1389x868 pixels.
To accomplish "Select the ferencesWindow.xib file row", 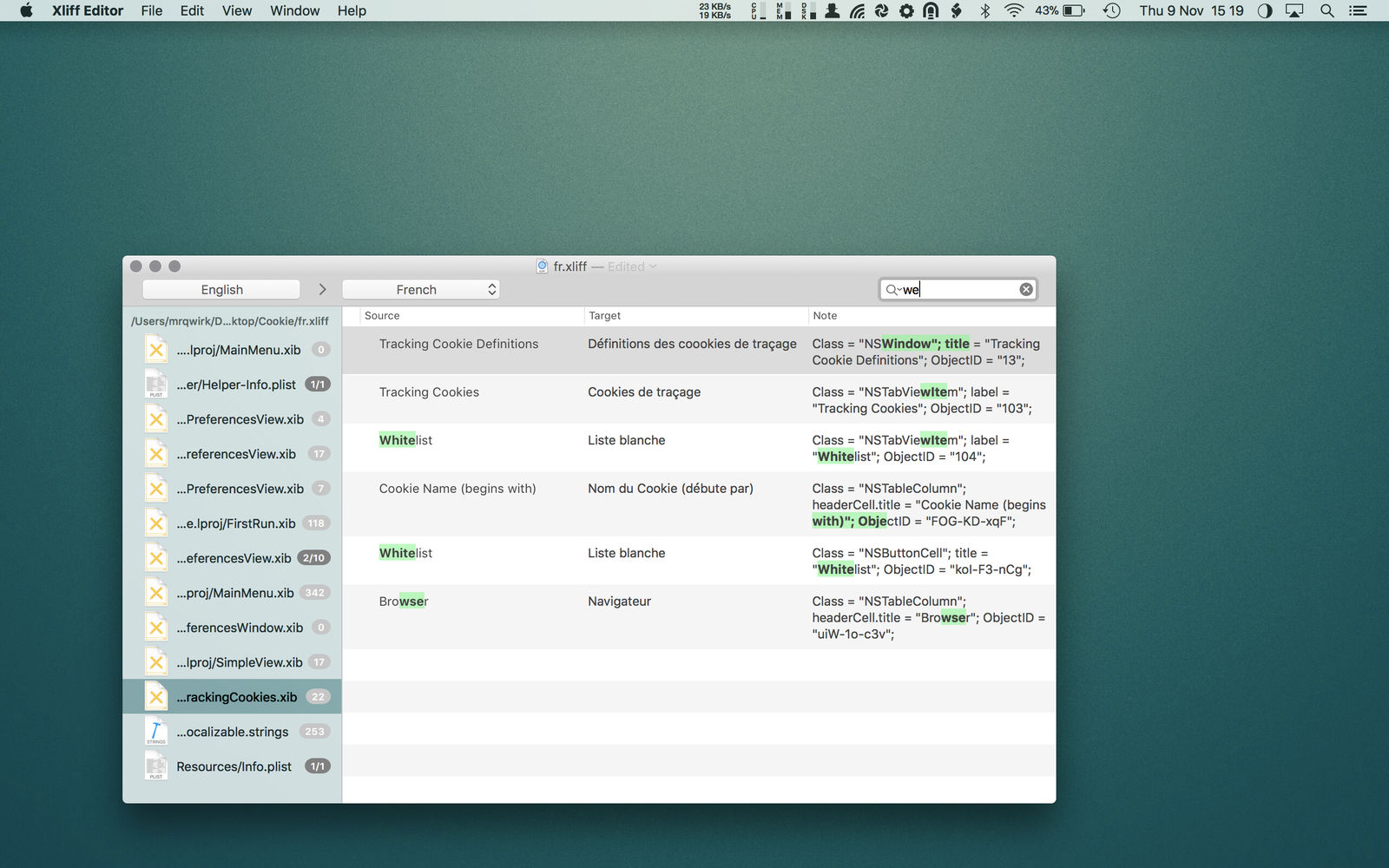I will [232, 628].
